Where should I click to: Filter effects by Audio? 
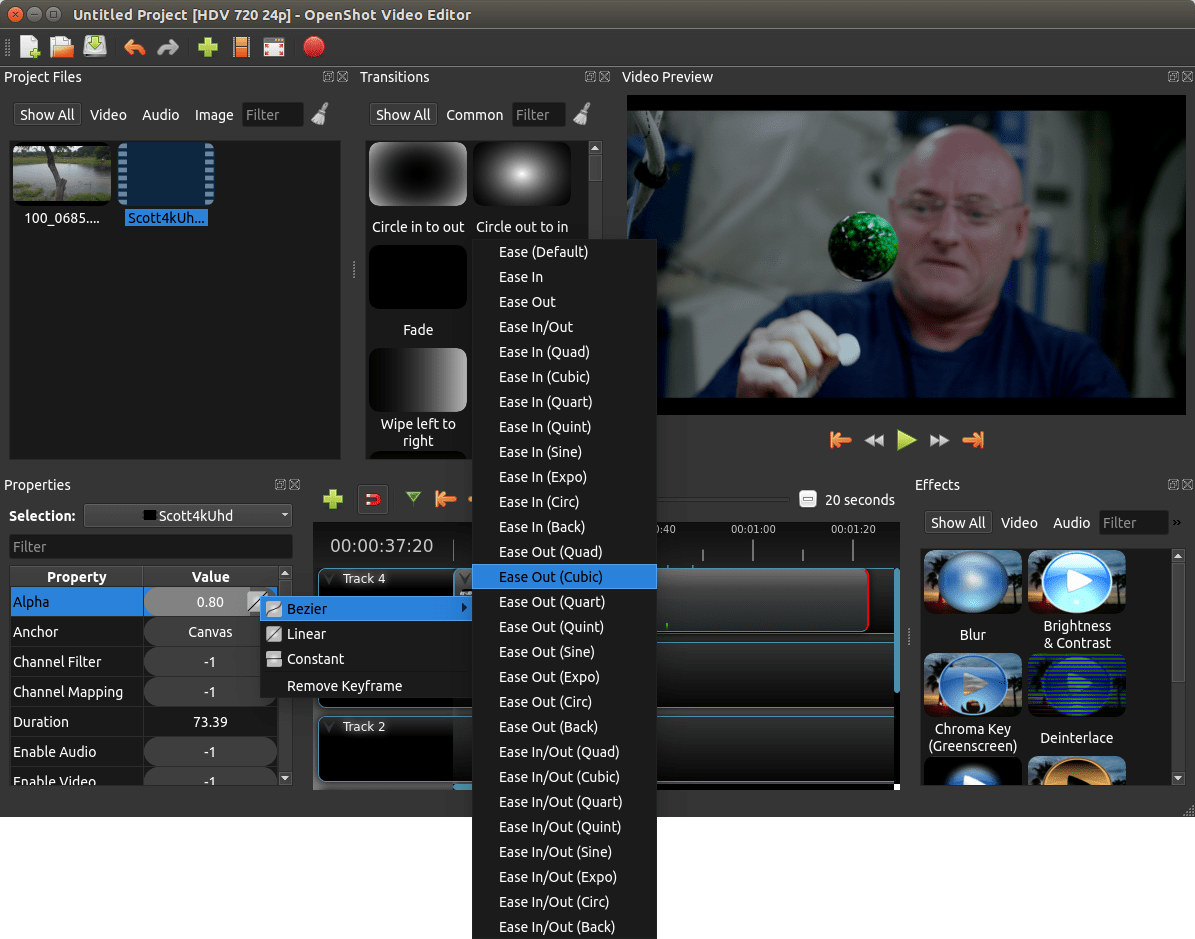point(1072,523)
